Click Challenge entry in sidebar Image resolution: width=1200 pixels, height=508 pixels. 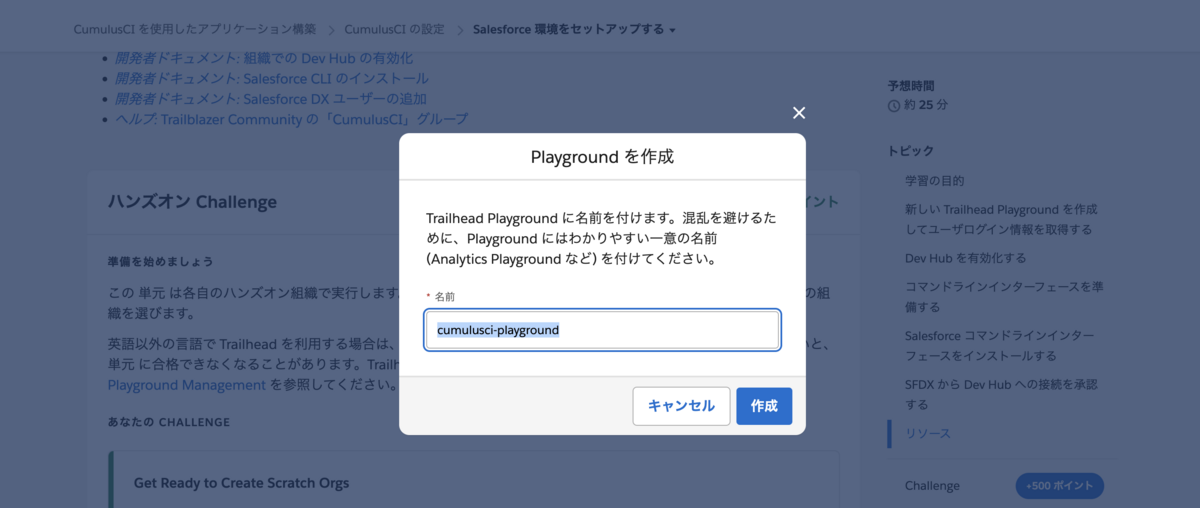[x=932, y=486]
